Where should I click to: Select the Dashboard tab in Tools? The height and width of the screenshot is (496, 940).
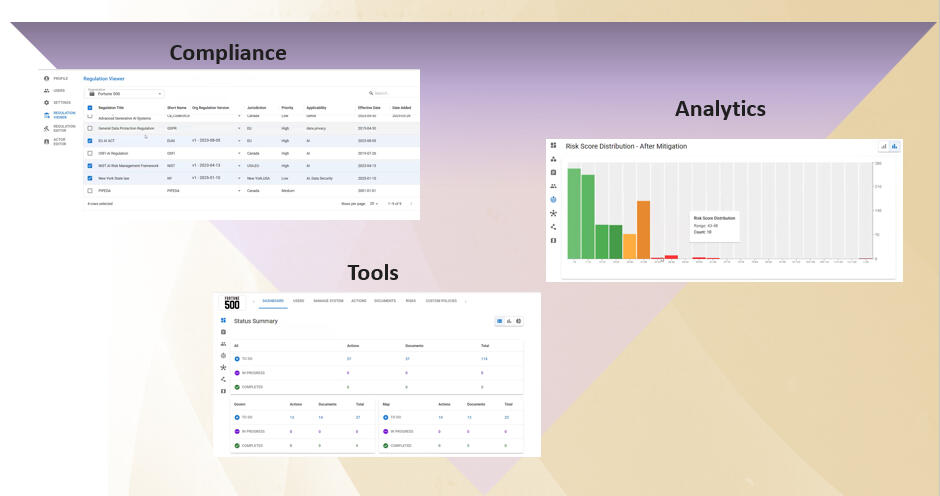[x=273, y=301]
